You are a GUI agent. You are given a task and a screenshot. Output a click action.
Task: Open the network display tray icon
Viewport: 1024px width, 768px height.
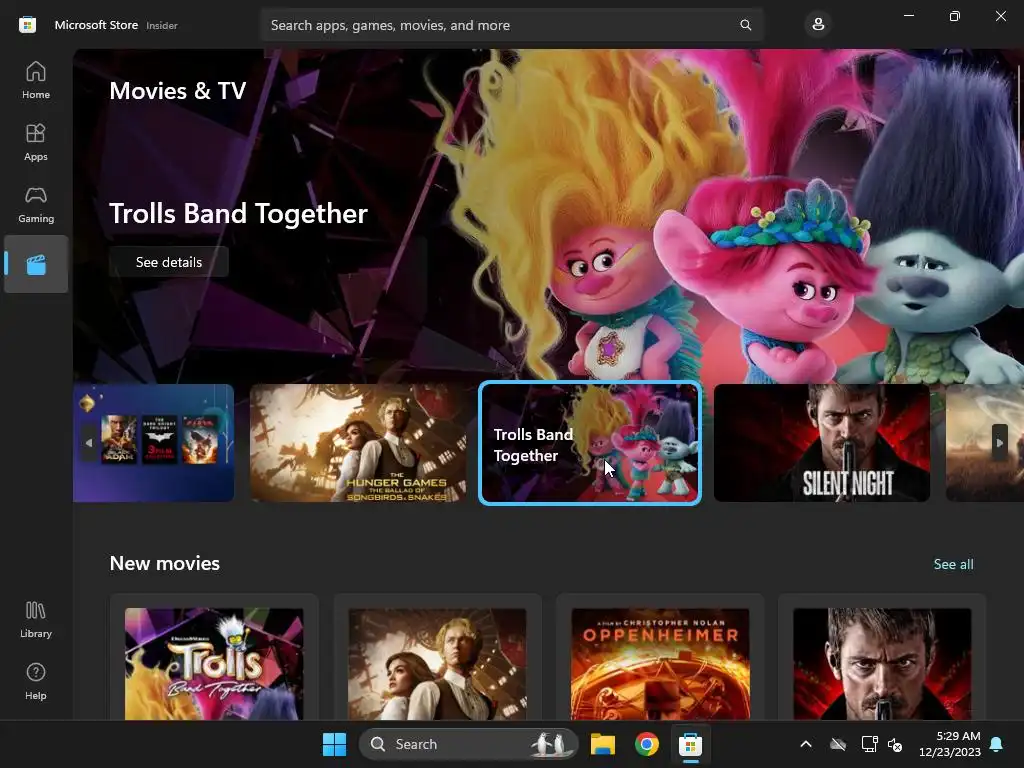(869, 744)
